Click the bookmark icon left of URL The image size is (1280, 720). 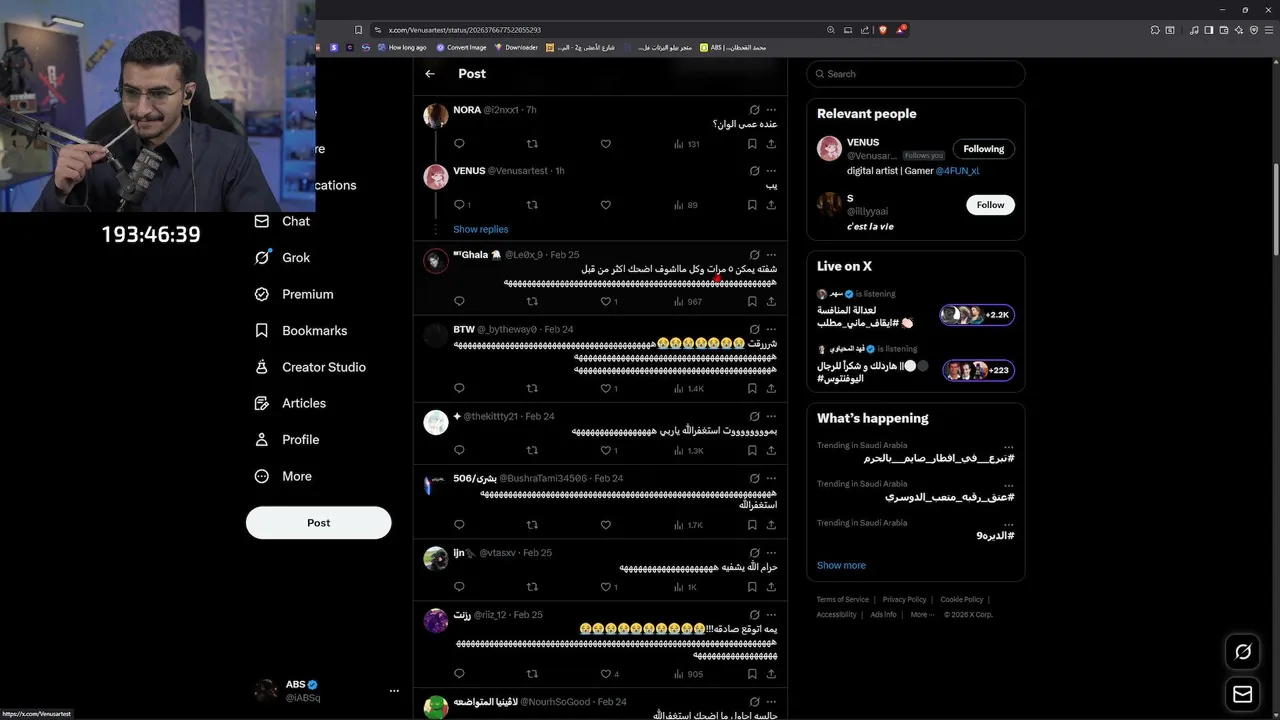(x=358, y=30)
